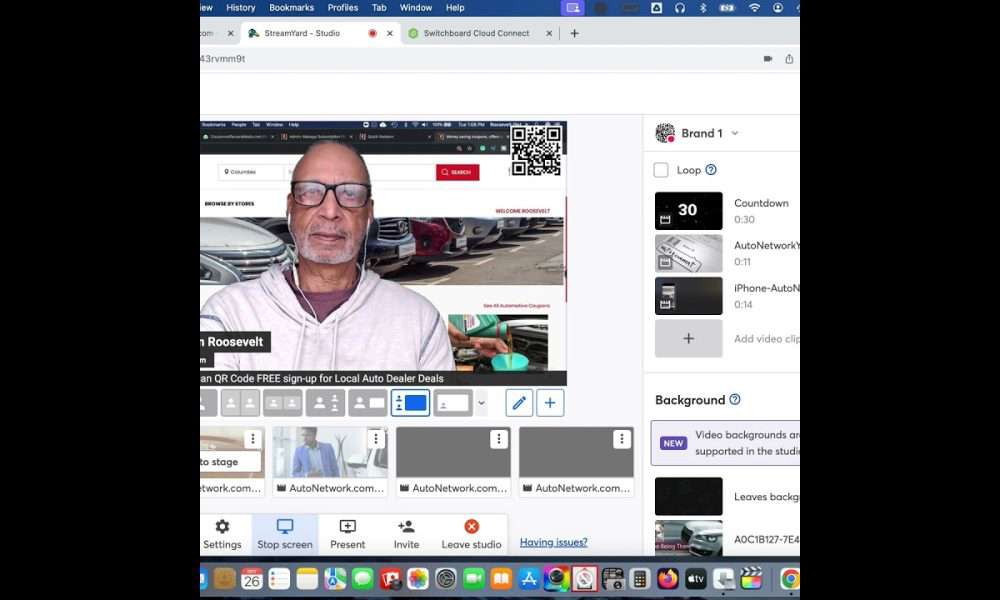Play the Countdown video clip thumbnail
The height and width of the screenshot is (600, 1000).
pyautogui.click(x=688, y=211)
